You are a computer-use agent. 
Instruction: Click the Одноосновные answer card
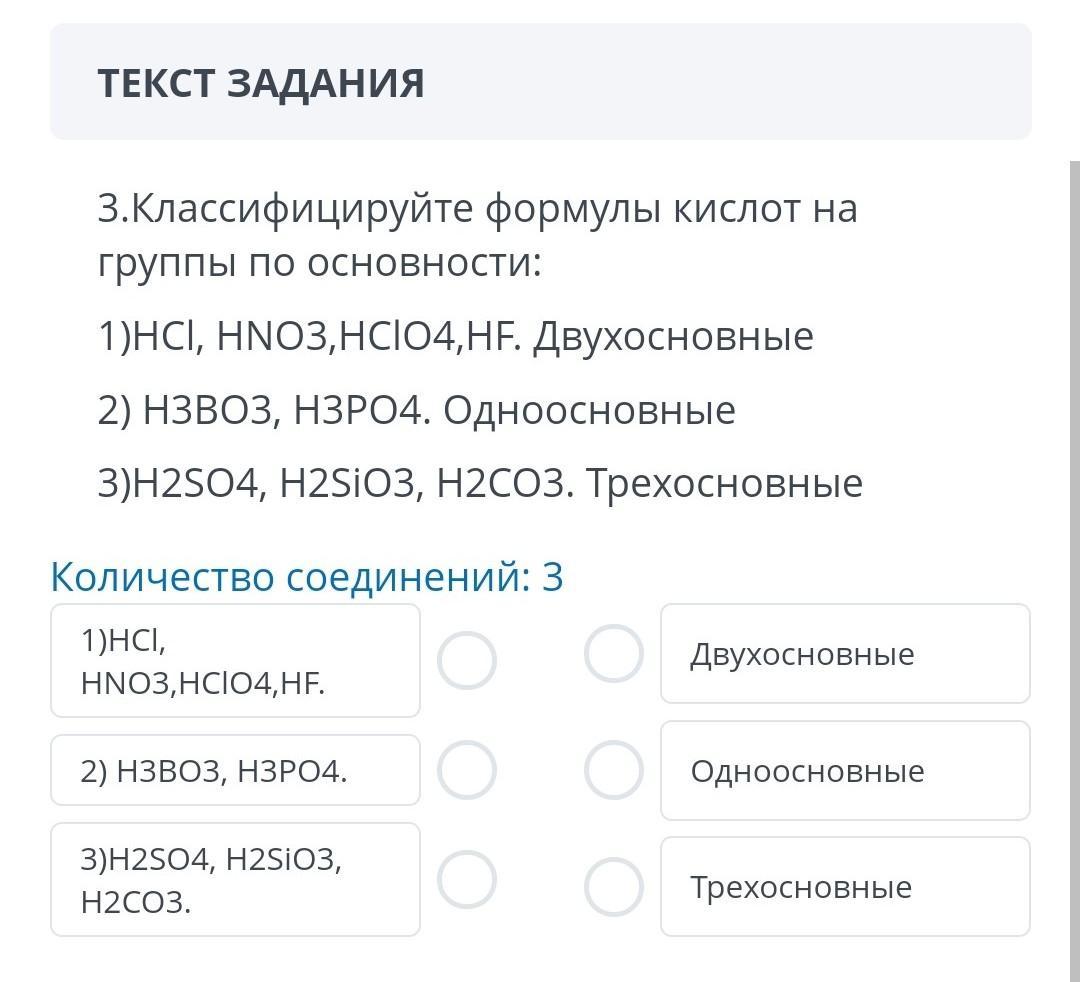[845, 770]
